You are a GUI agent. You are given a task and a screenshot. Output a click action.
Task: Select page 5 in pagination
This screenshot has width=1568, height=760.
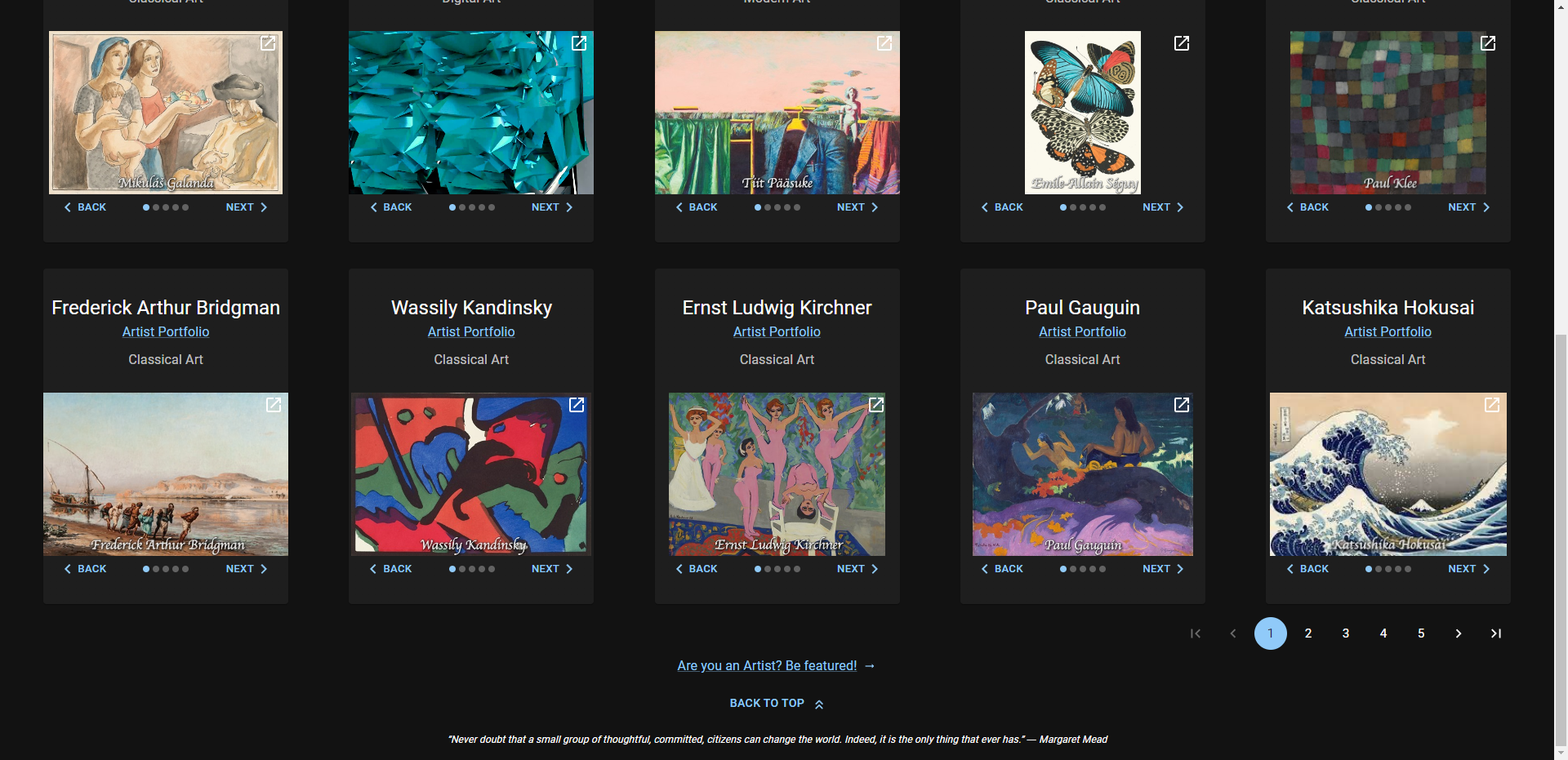point(1421,633)
